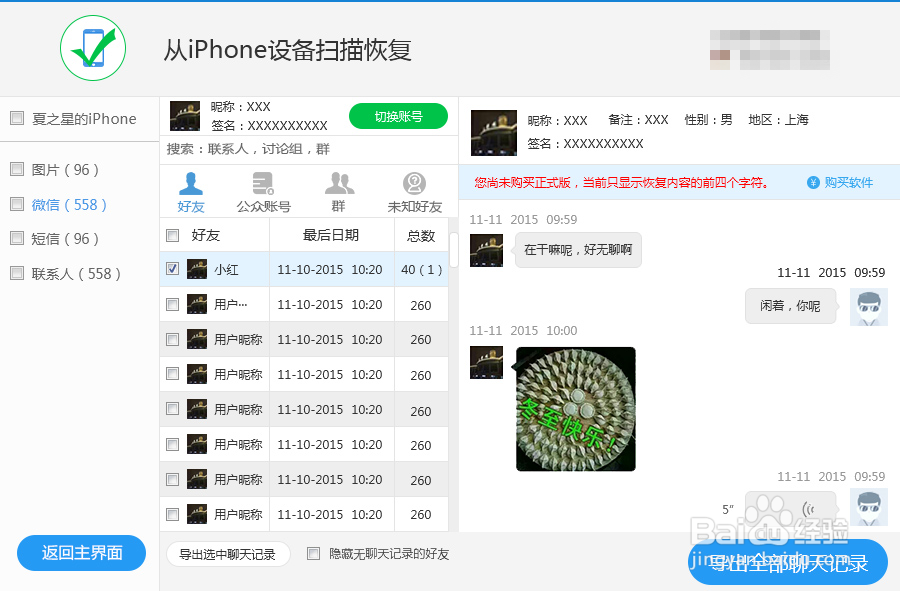Select the 联系人 (558) category
This screenshot has height=591, width=900.
76,274
